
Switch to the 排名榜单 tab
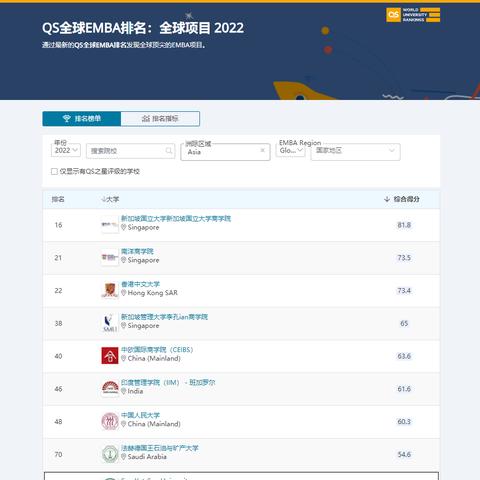(82, 119)
